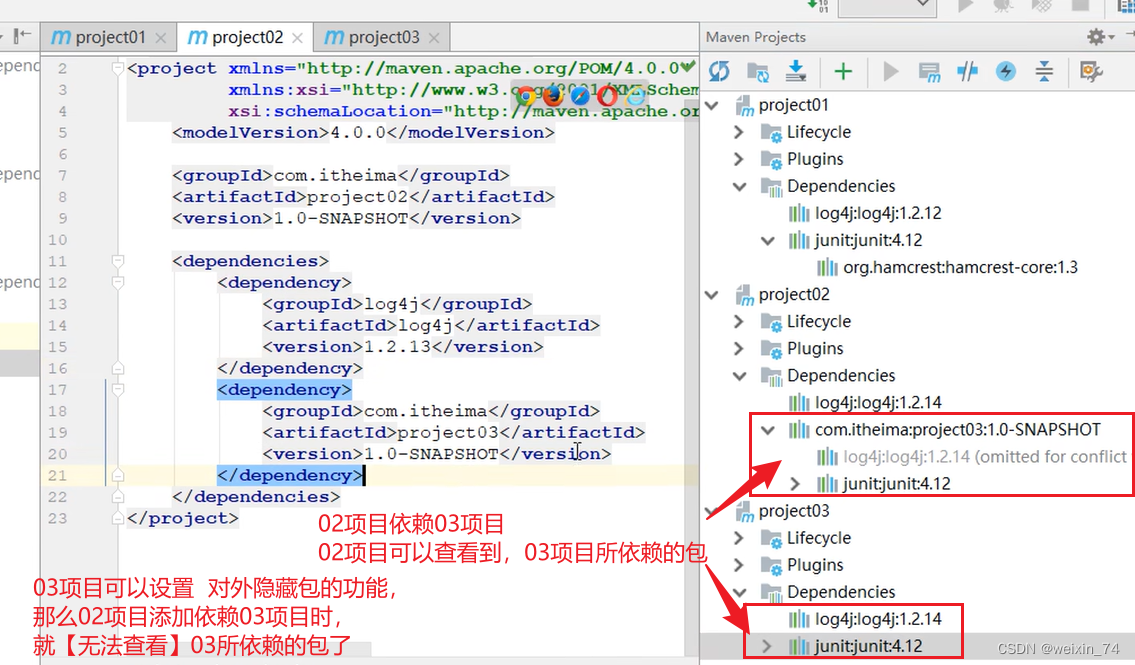This screenshot has width=1135, height=665.
Task: Open in Chrome browser icon
Action: point(526,96)
